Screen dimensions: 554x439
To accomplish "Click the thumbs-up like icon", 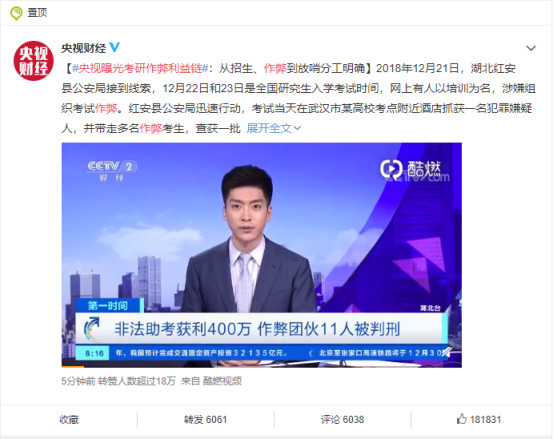I will [x=461, y=419].
